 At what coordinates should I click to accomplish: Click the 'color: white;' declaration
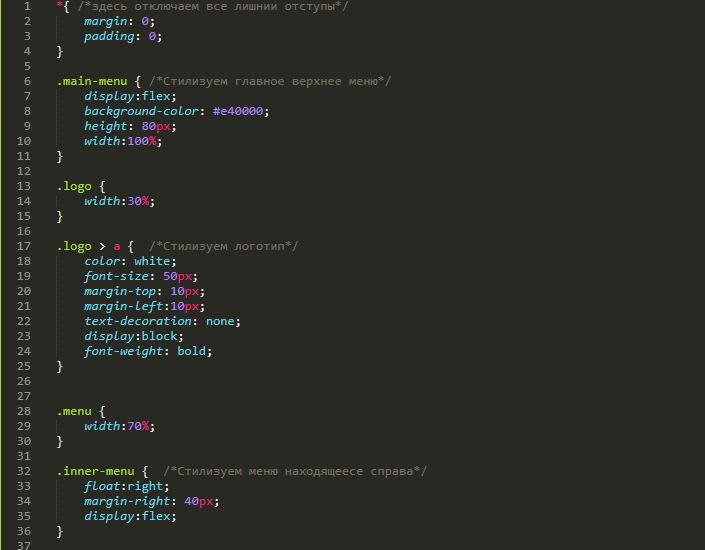(x=130, y=261)
